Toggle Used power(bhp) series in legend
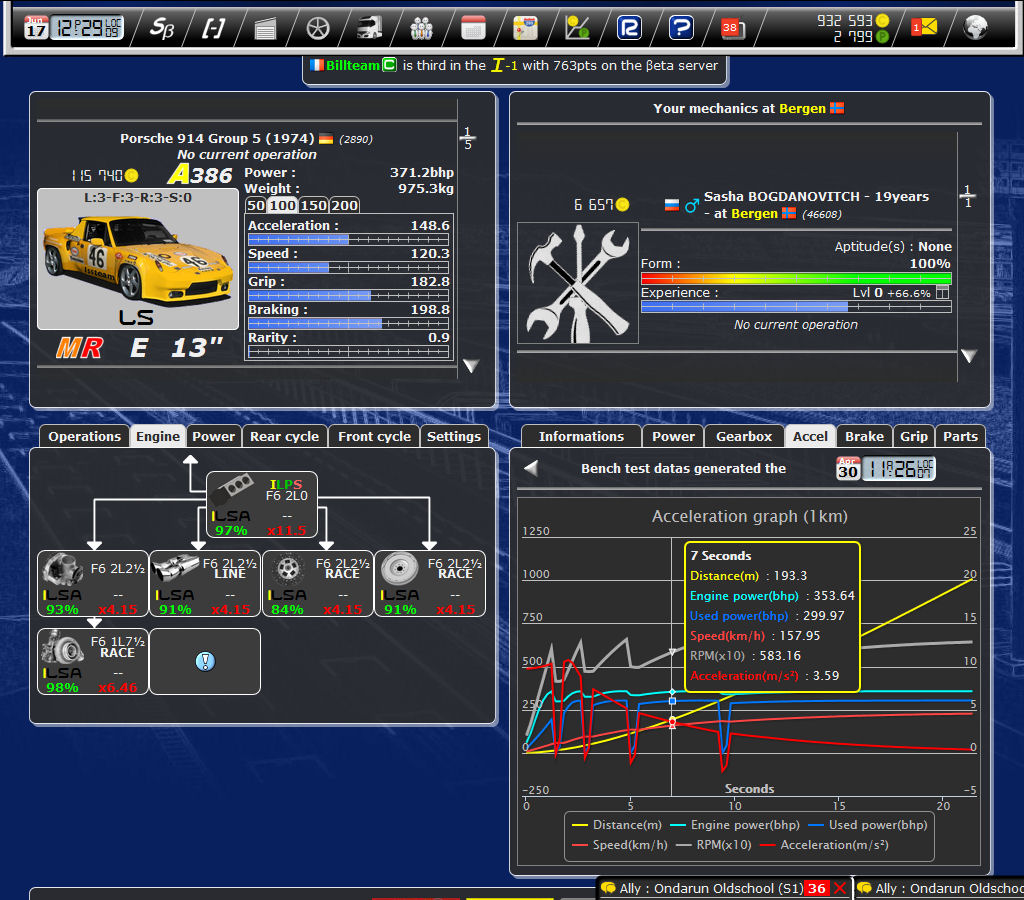Screen dimensions: 1024x900 click(868, 825)
